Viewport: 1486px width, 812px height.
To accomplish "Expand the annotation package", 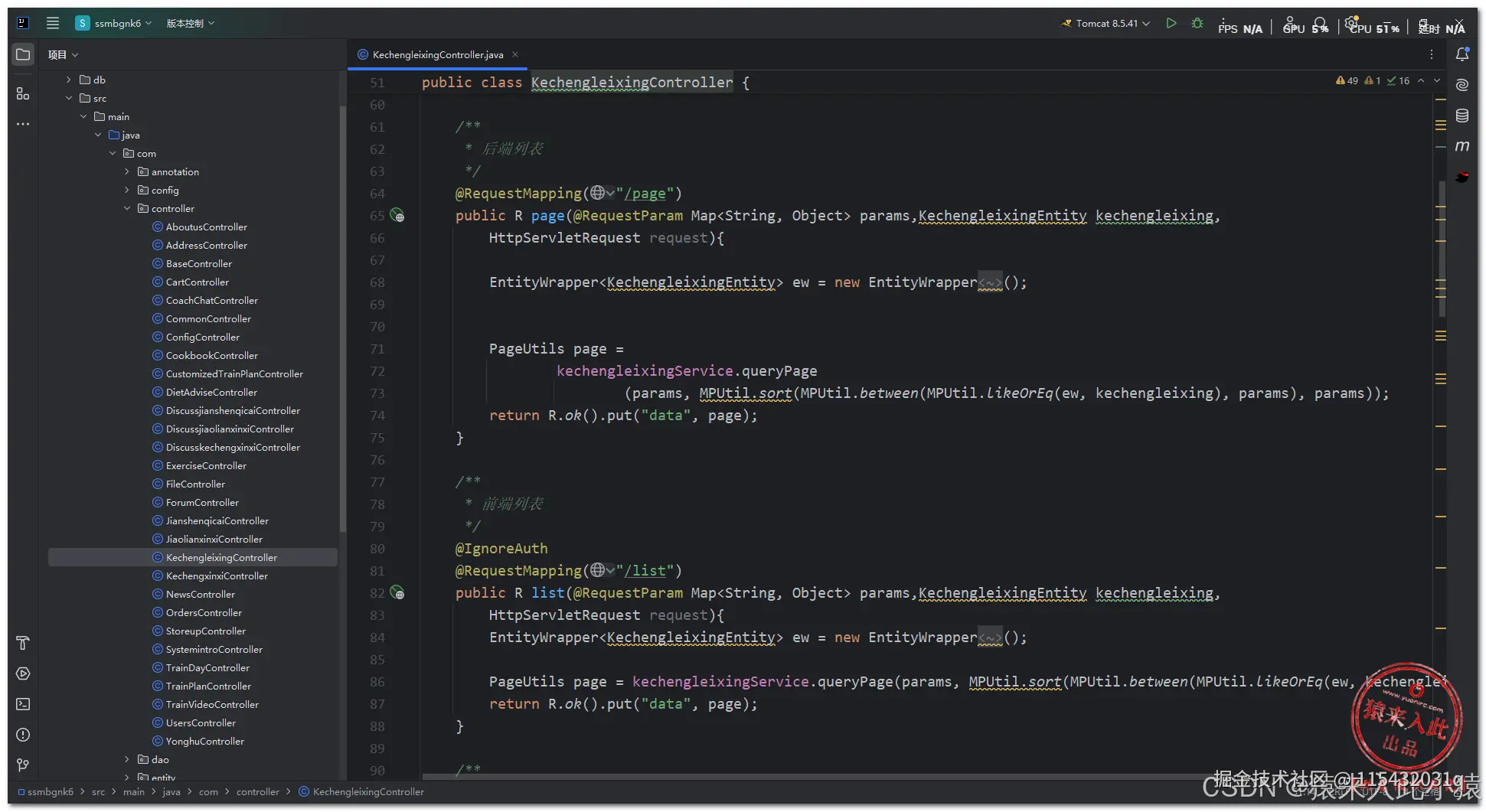I will pos(126,171).
